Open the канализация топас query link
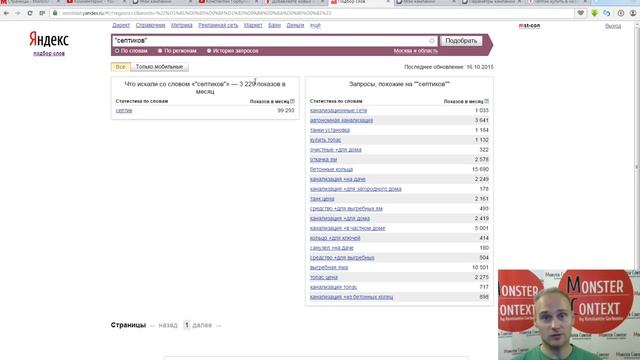 click(x=333, y=287)
